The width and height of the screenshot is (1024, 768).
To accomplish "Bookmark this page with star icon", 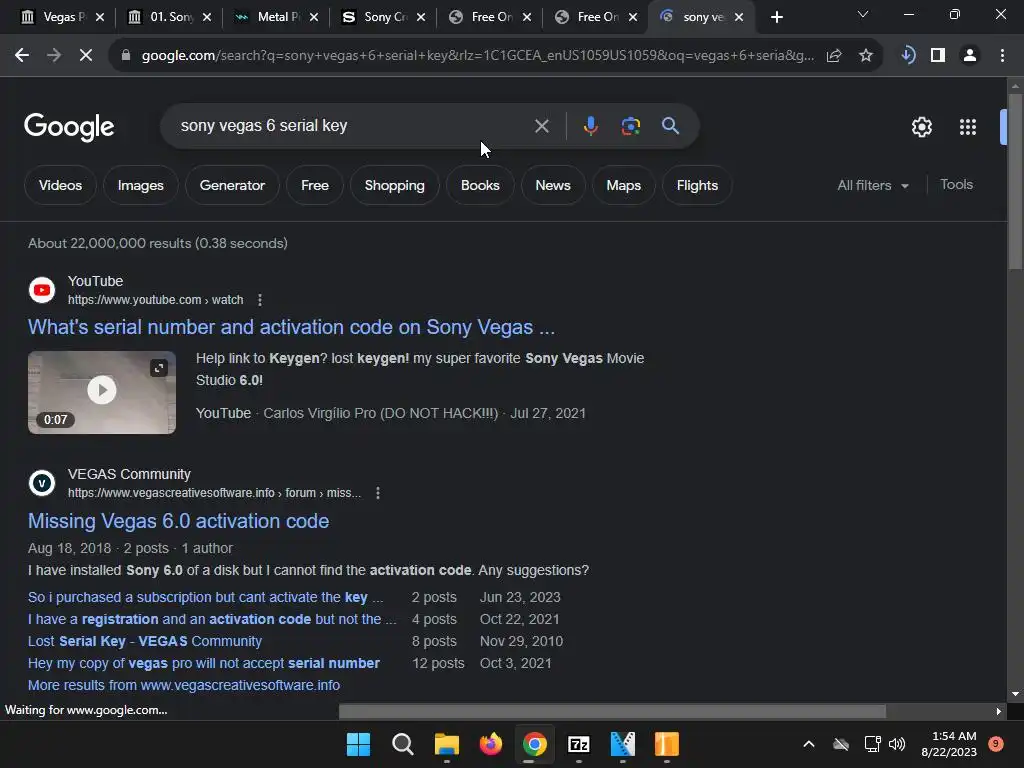I will point(866,56).
